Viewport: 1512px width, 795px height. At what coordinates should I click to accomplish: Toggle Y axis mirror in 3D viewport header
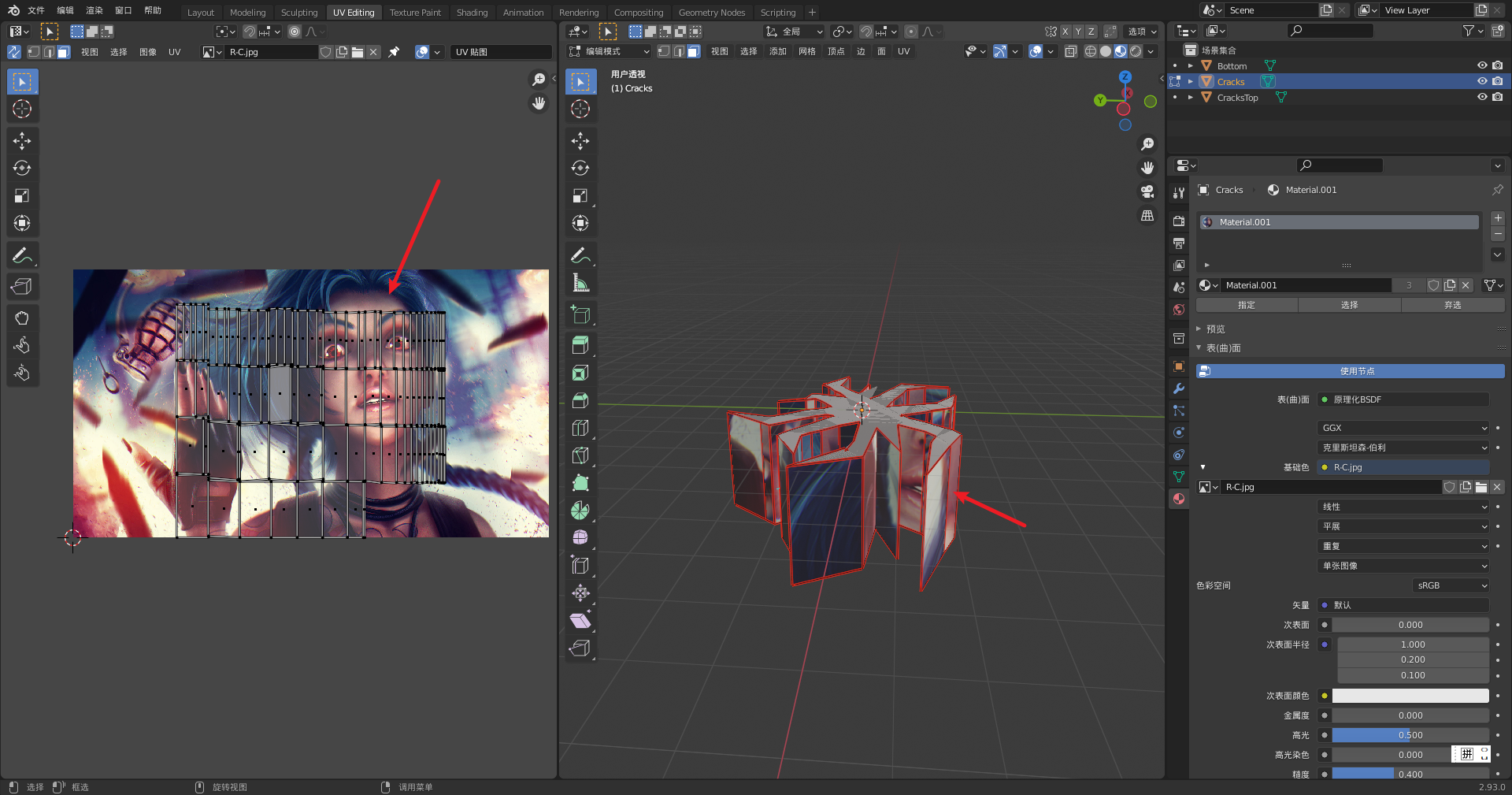(1078, 32)
